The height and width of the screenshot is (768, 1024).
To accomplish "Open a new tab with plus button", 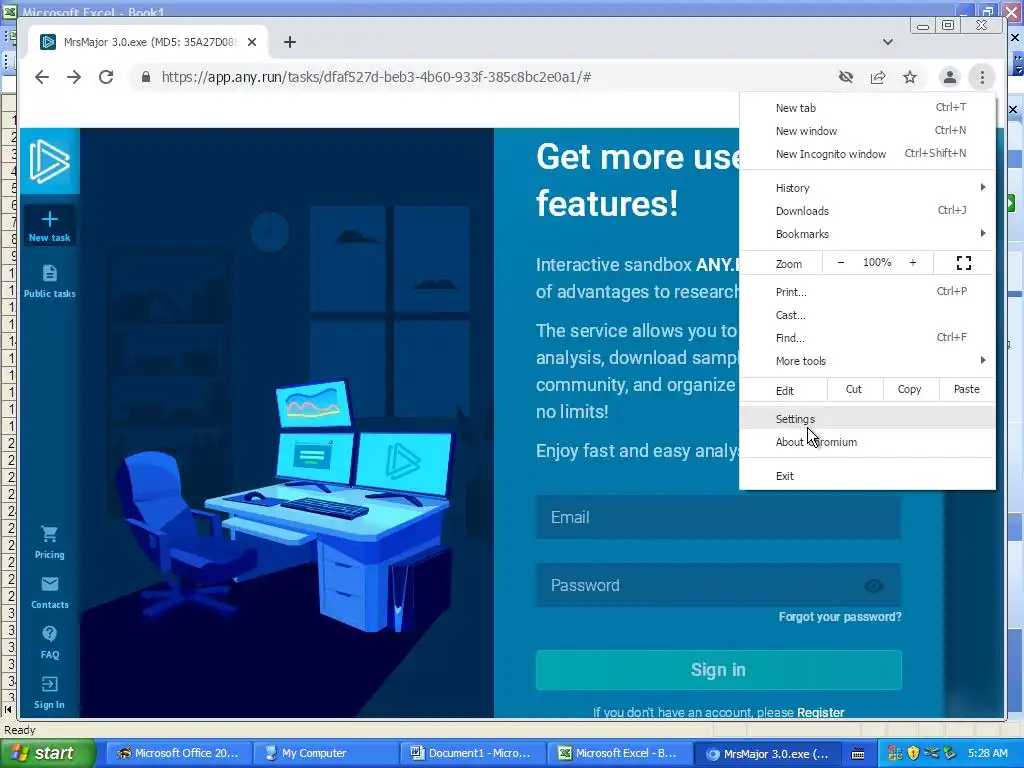I will click(x=290, y=42).
